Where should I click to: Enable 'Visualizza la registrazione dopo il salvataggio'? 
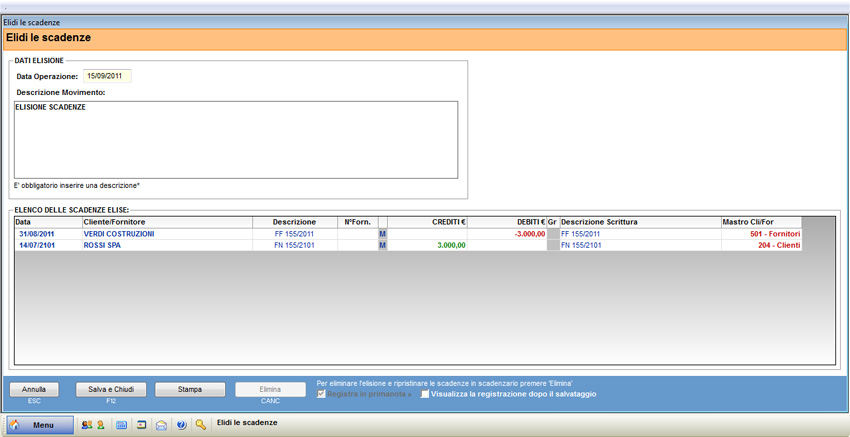425,394
